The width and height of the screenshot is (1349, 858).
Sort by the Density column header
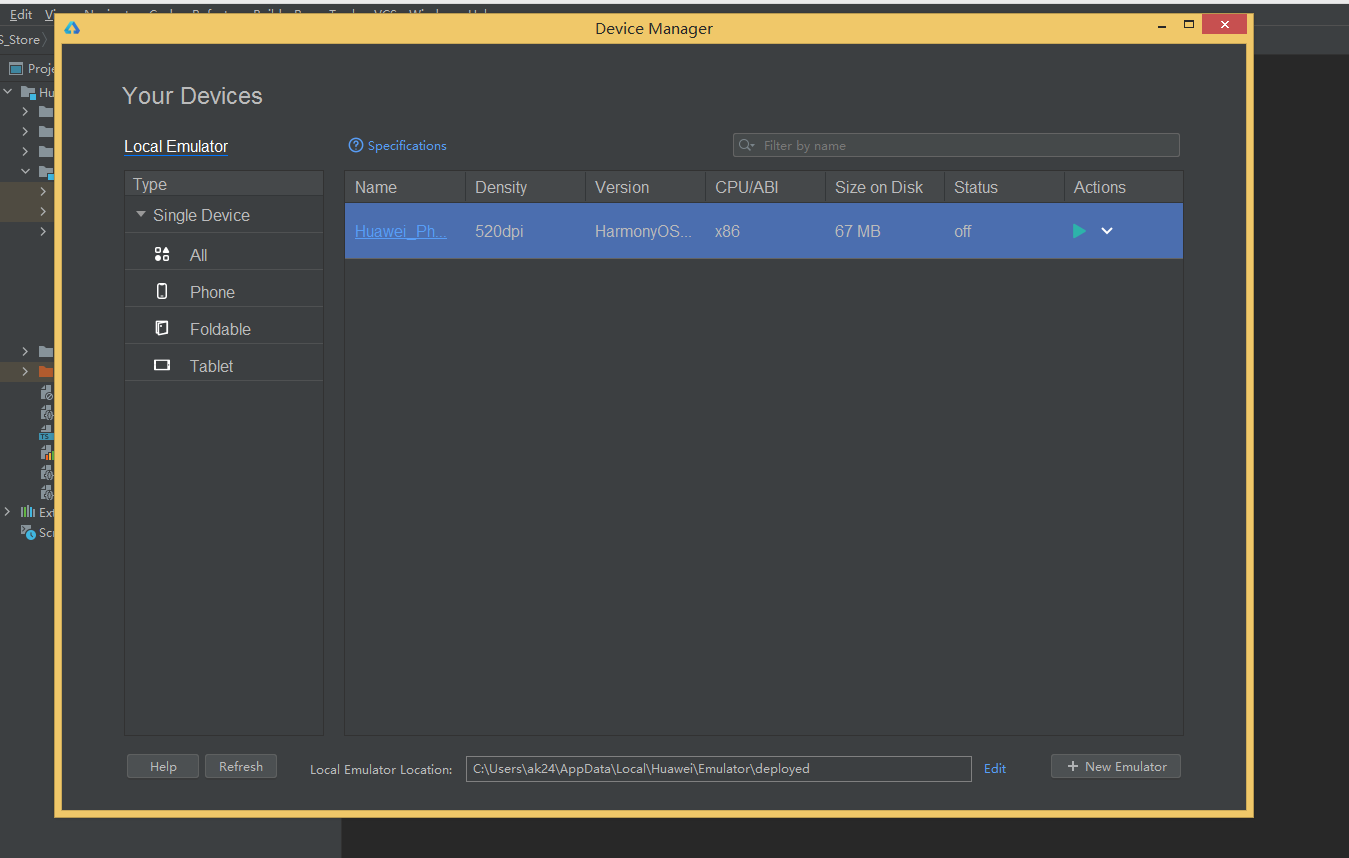pos(525,187)
